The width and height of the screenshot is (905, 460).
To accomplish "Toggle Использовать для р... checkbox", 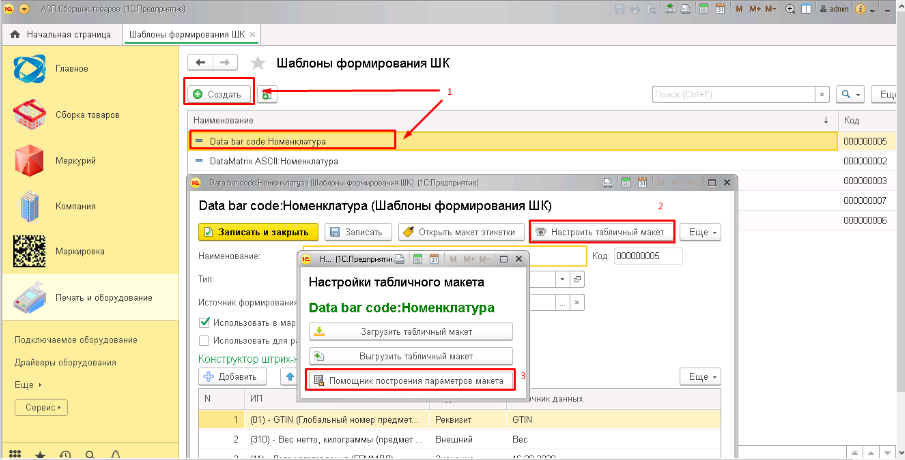I will (x=204, y=341).
